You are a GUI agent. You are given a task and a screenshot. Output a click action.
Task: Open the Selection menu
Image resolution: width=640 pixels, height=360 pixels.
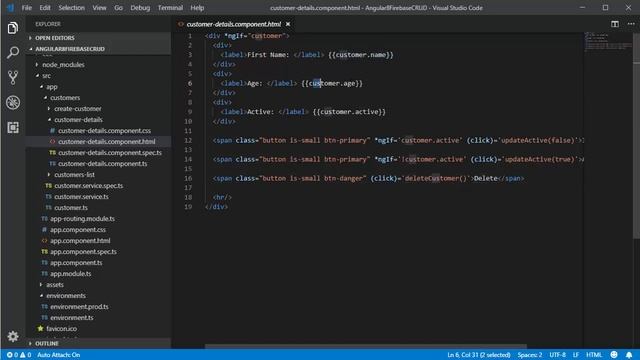point(71,8)
